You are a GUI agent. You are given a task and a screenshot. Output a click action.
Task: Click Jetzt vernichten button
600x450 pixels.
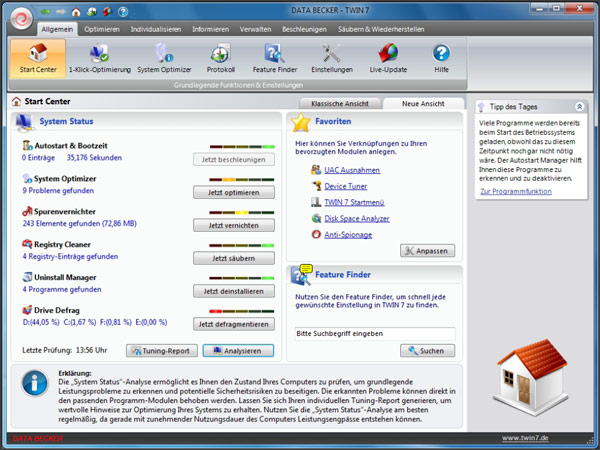click(x=234, y=225)
